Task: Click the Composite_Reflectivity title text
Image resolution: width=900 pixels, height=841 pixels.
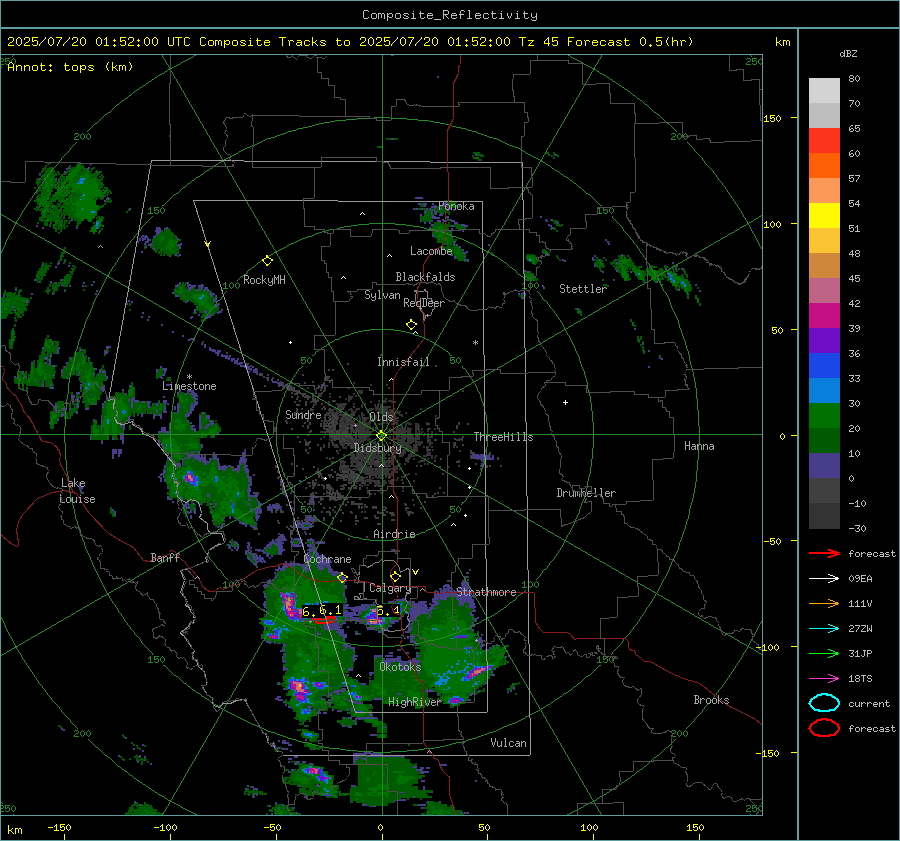Action: 450,15
